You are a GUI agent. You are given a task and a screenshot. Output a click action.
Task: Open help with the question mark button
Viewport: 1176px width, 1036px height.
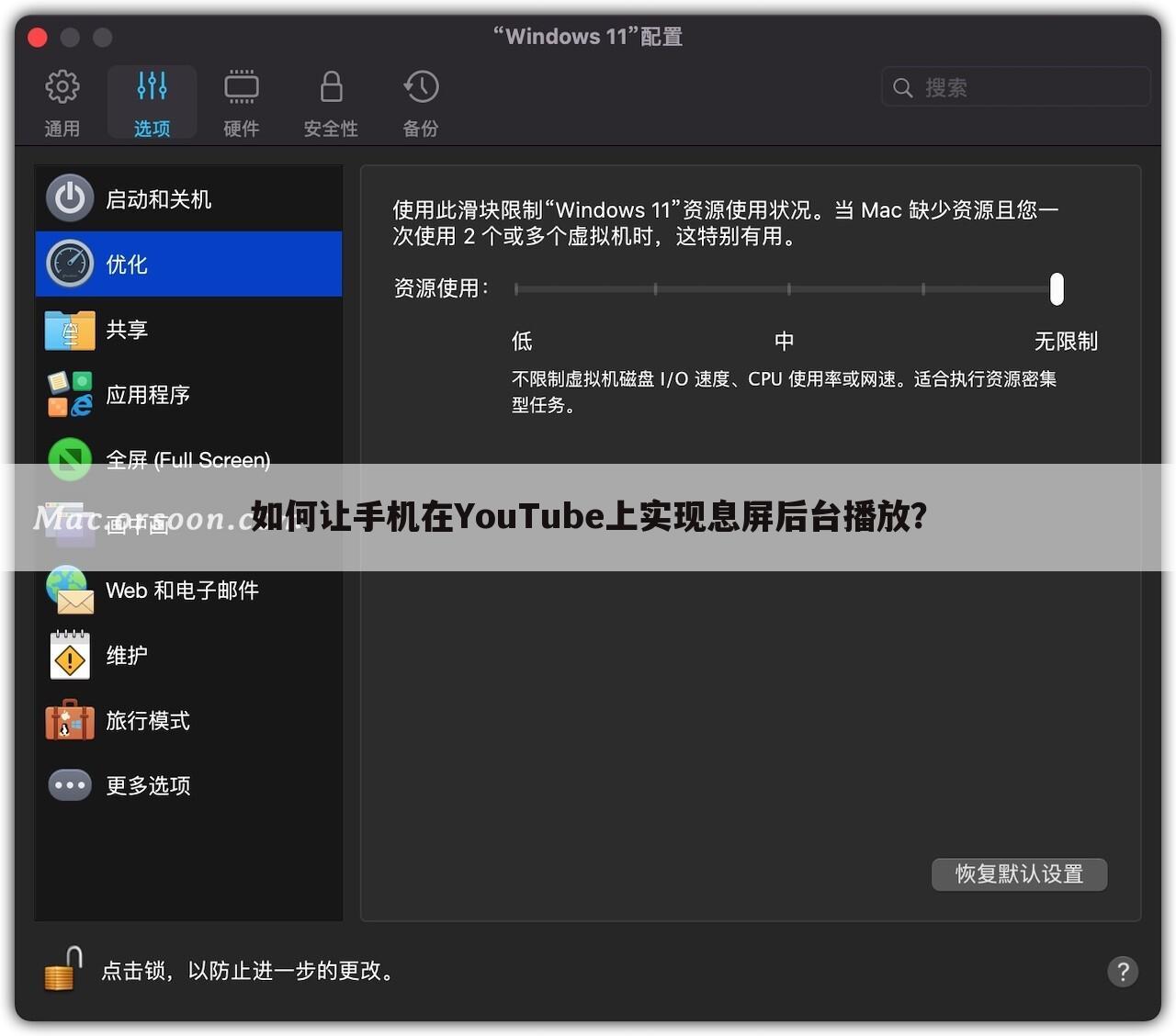pos(1123,972)
